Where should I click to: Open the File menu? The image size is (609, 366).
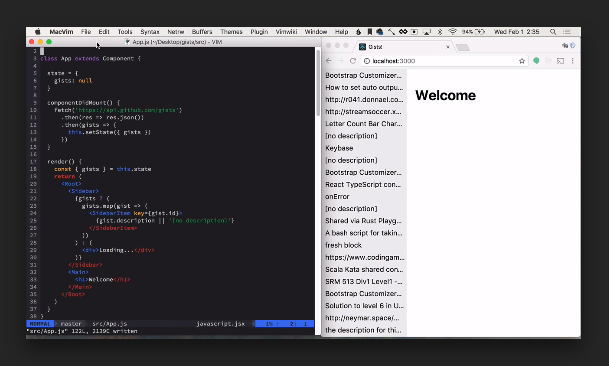click(x=86, y=32)
